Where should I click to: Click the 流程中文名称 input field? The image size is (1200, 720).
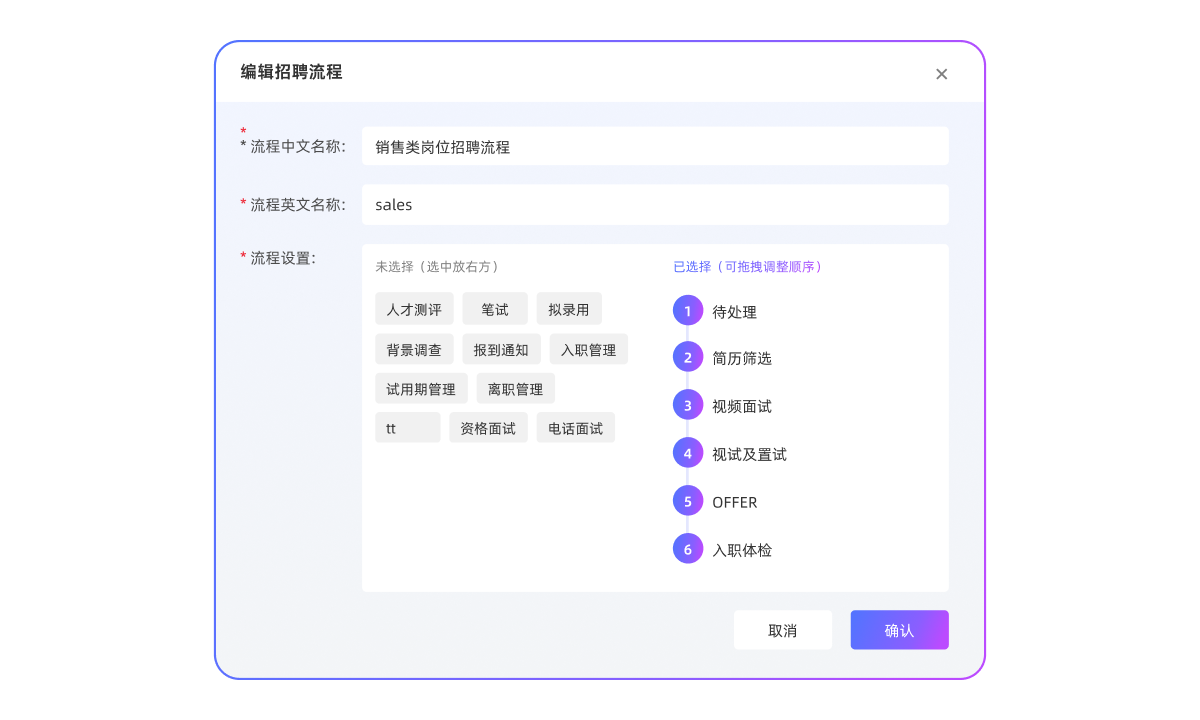655,146
